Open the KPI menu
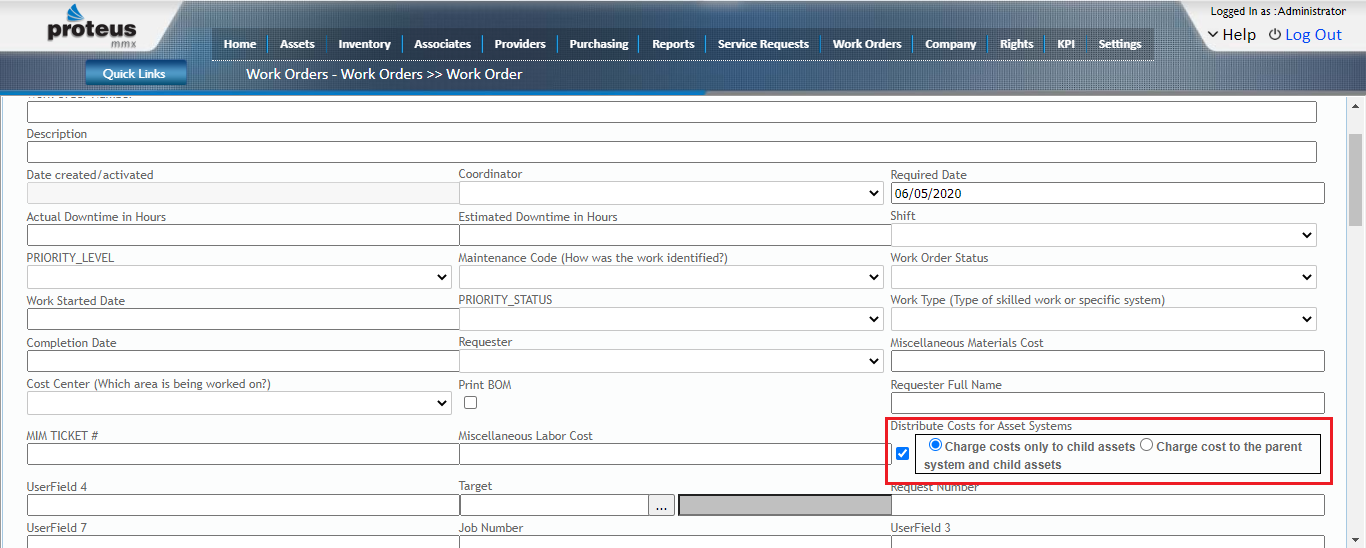The height and width of the screenshot is (548, 1366). (1066, 44)
